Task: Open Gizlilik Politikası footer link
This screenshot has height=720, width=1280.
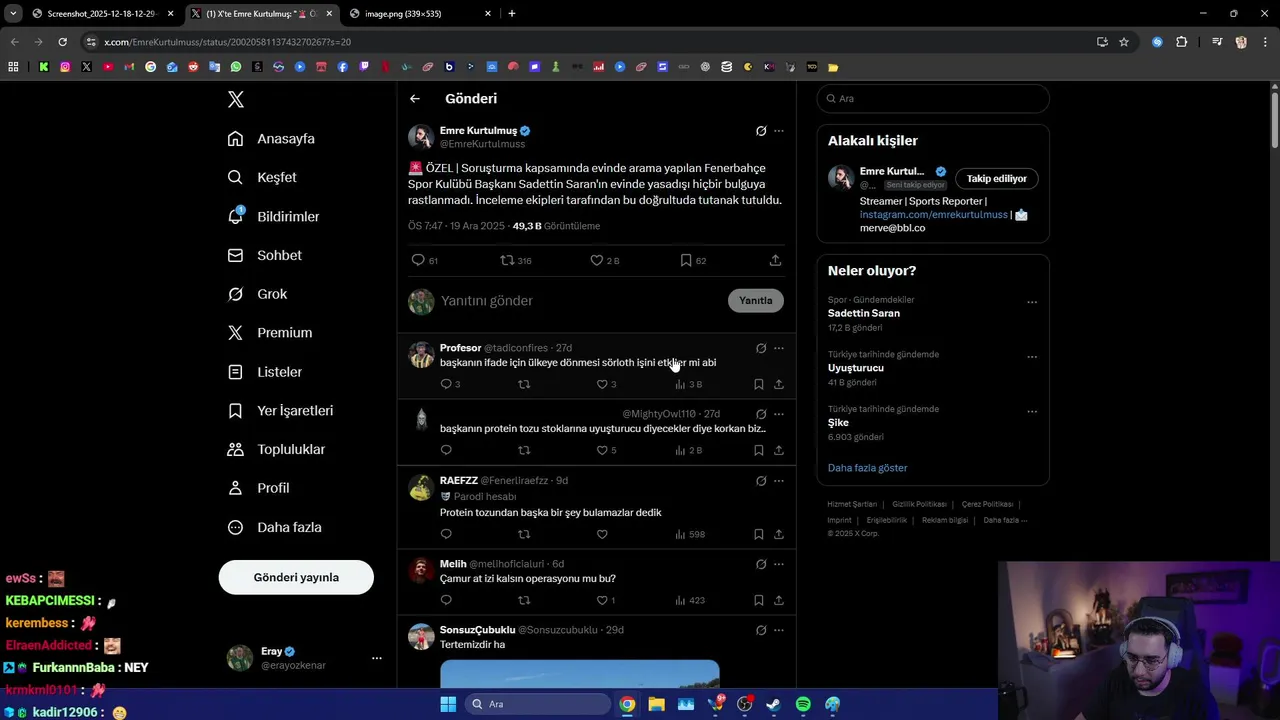Action: click(920, 504)
